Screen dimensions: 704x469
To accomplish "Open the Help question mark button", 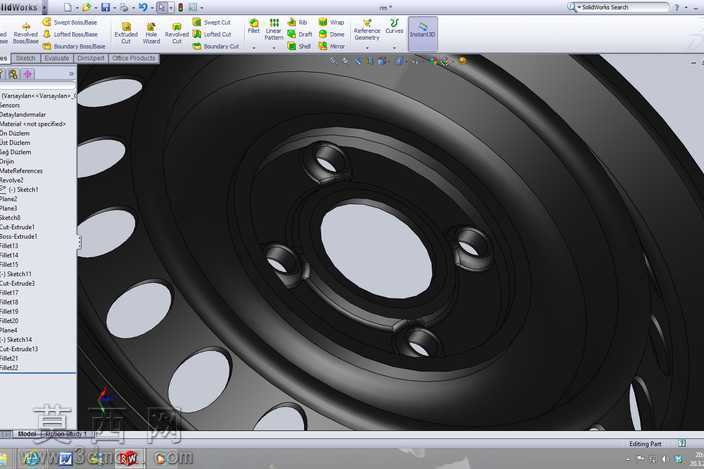I will pos(676,7).
